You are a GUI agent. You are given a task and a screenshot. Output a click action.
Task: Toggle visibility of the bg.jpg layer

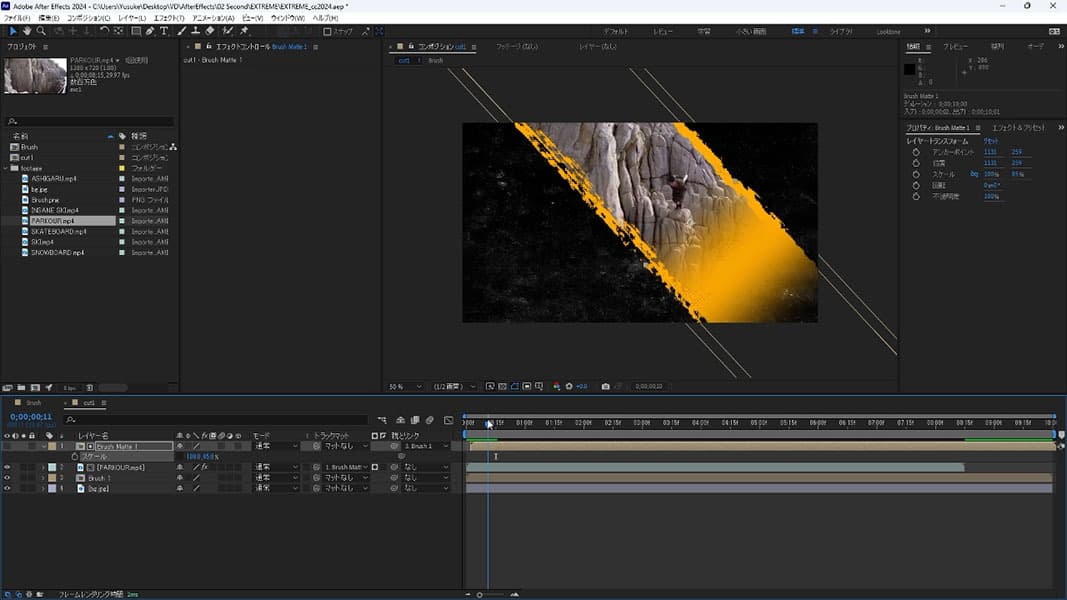point(7,488)
